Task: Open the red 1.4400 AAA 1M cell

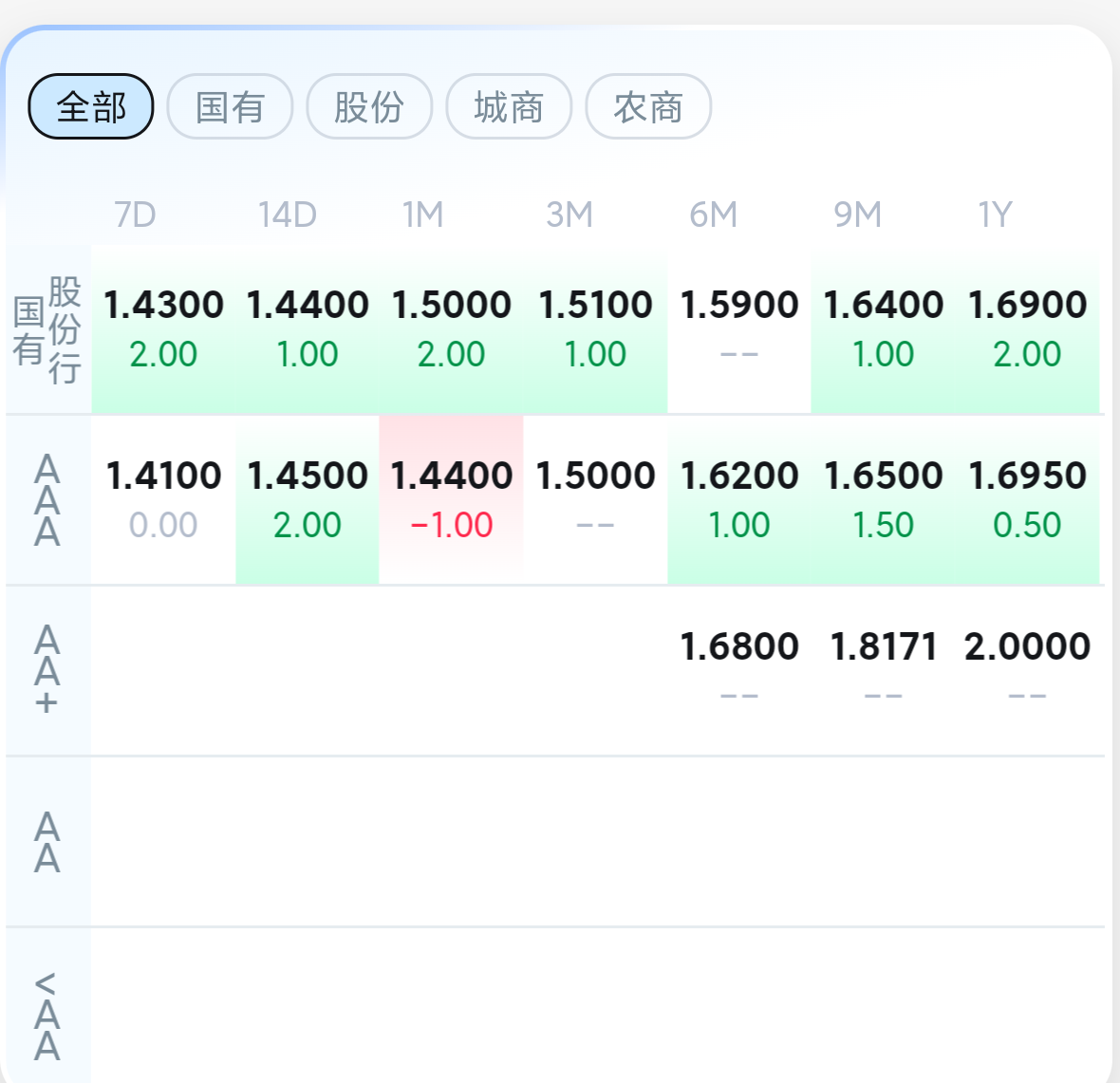Action: point(451,498)
